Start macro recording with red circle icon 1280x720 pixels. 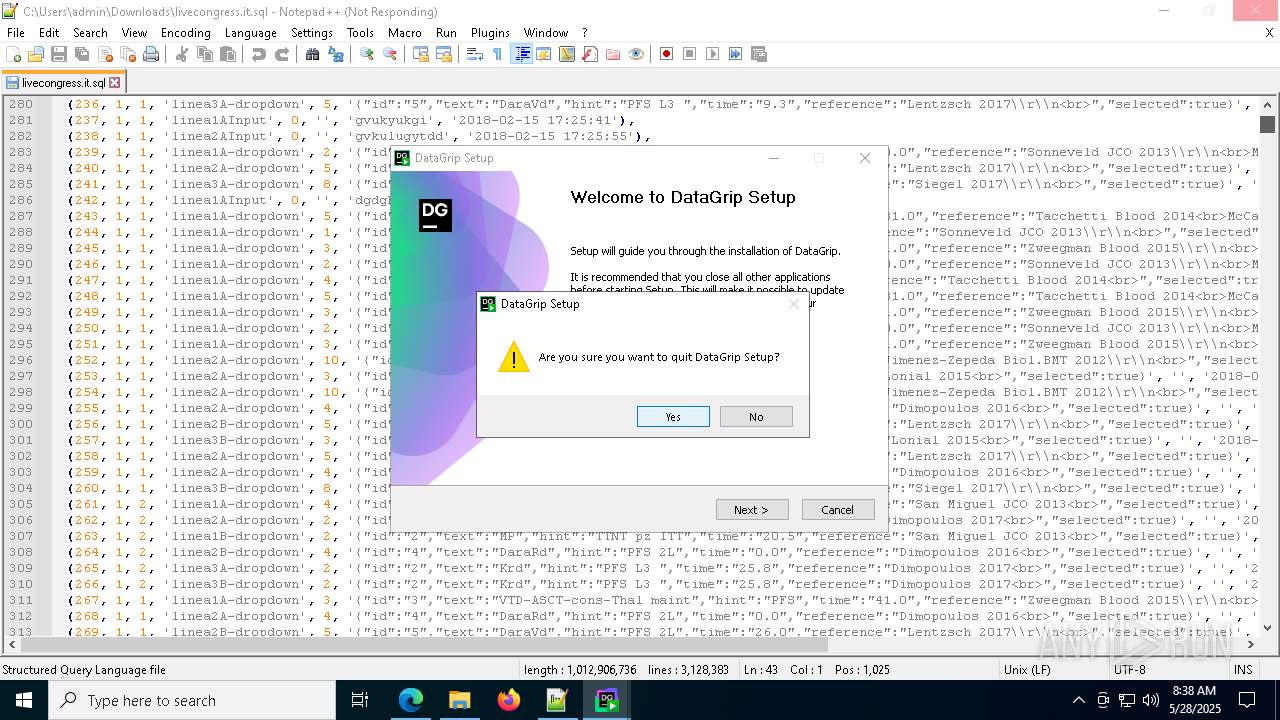[x=667, y=54]
